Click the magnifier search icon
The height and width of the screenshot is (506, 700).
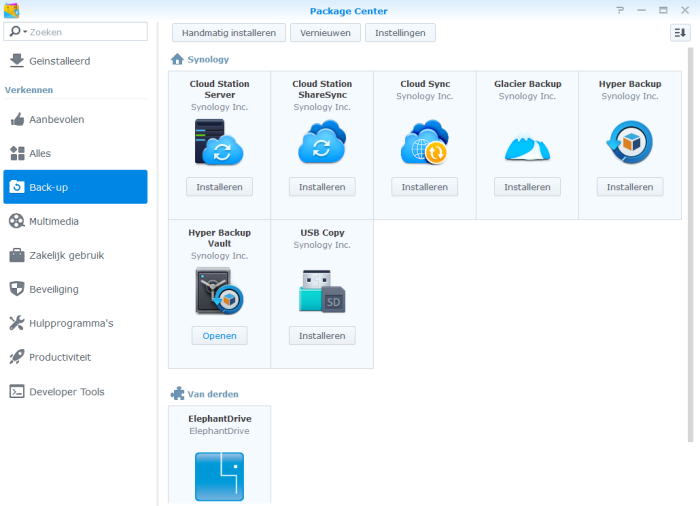click(16, 31)
